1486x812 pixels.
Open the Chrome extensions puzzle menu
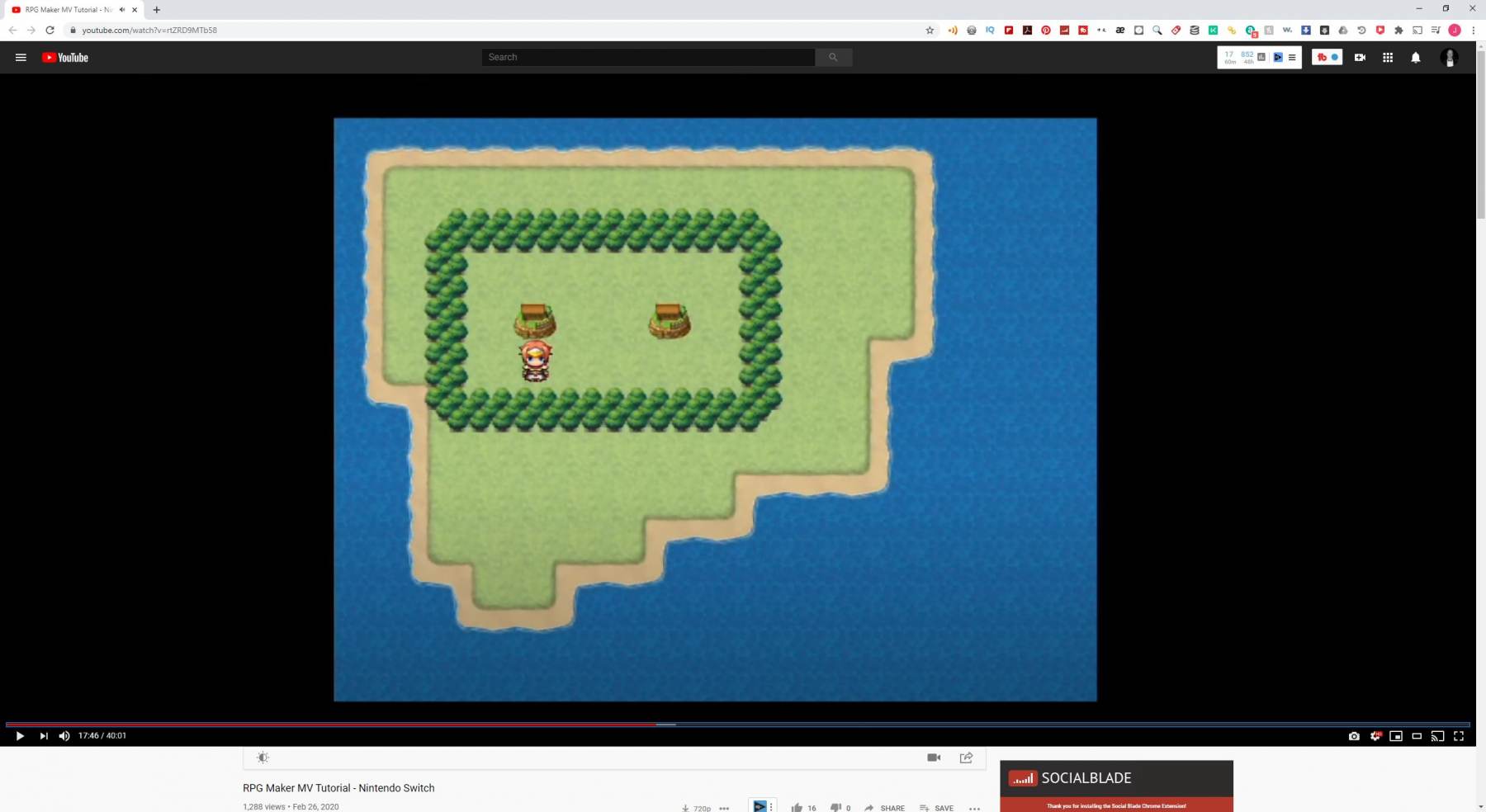click(1398, 31)
